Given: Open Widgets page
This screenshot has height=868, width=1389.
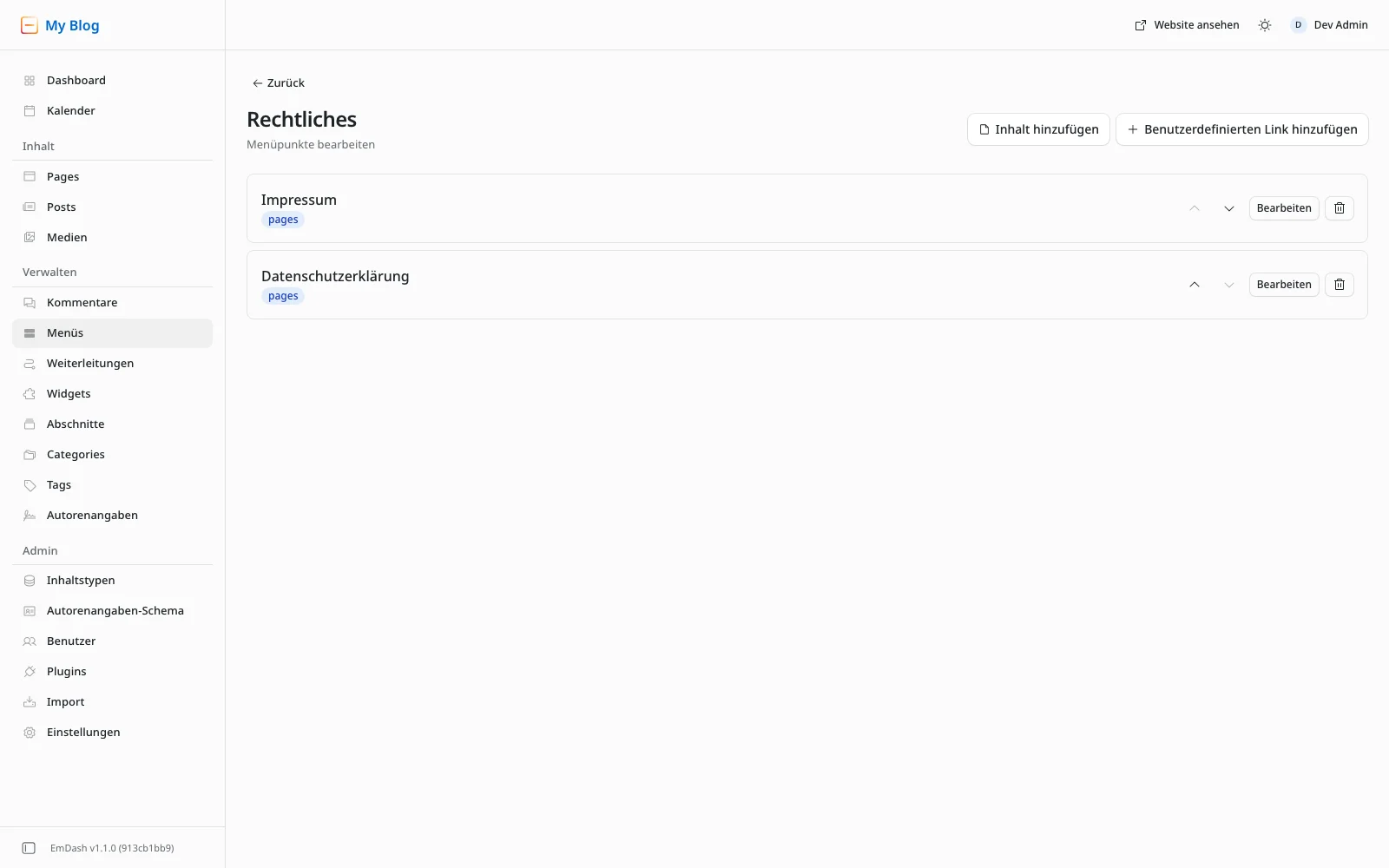Looking at the screenshot, I should [x=113, y=394].
